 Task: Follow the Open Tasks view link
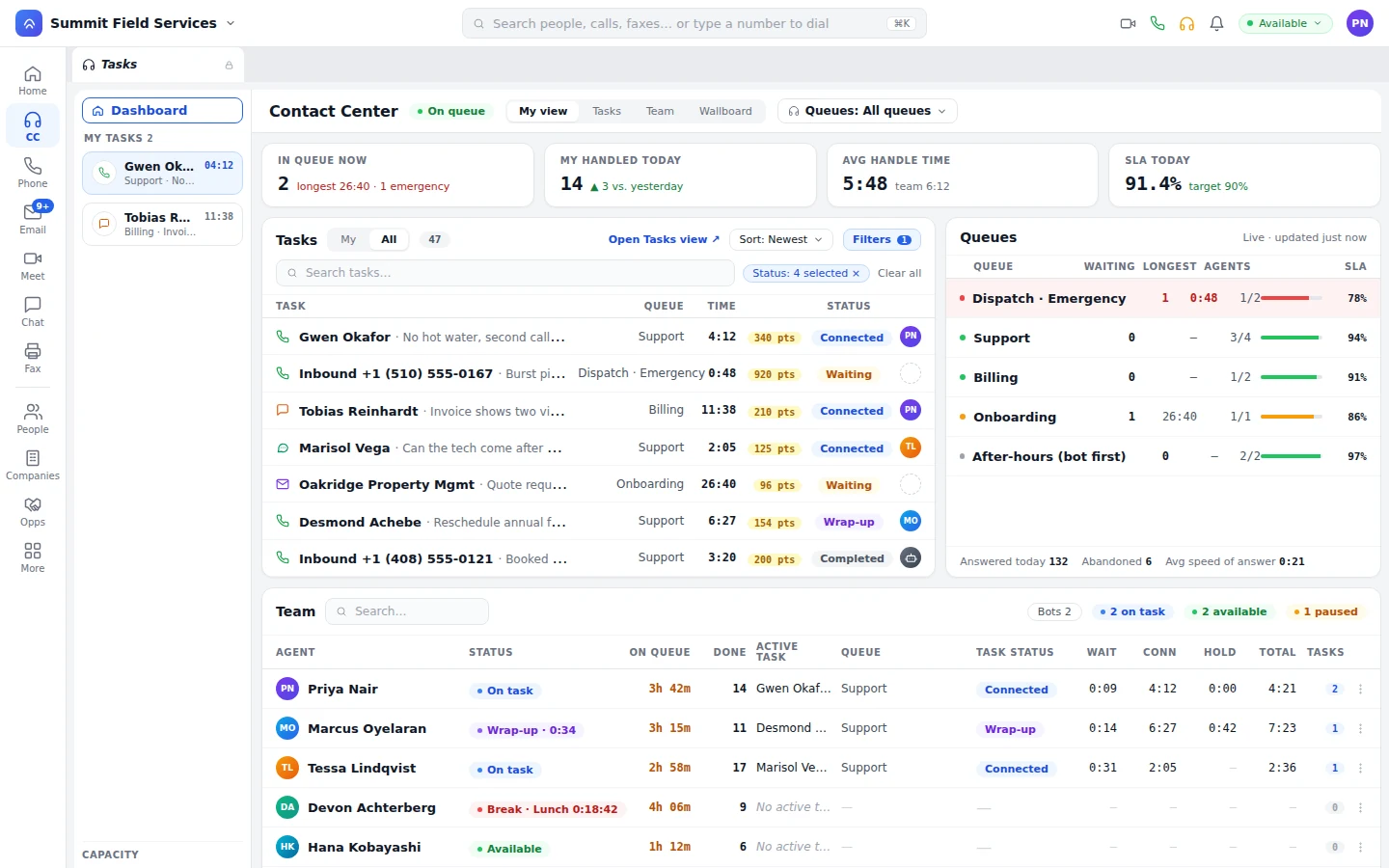point(664,240)
